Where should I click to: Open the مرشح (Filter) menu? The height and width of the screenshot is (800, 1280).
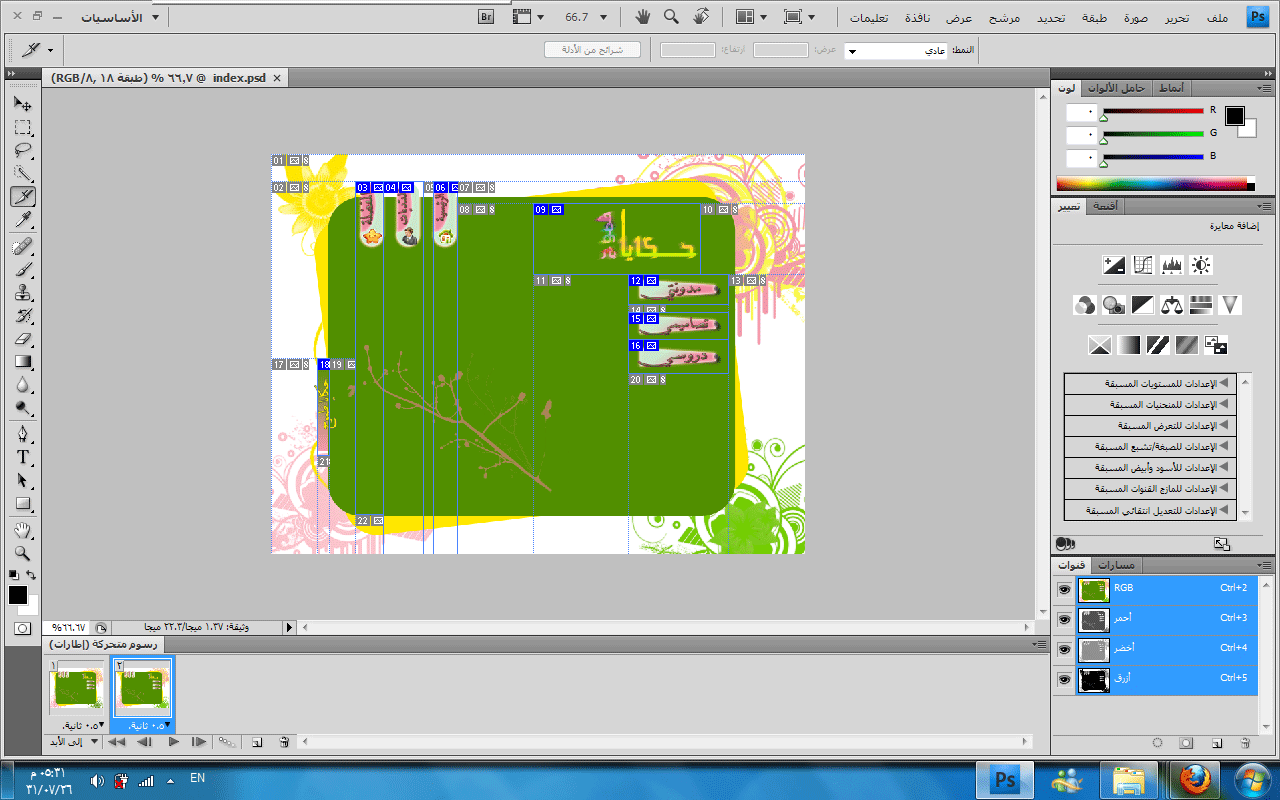click(1004, 17)
